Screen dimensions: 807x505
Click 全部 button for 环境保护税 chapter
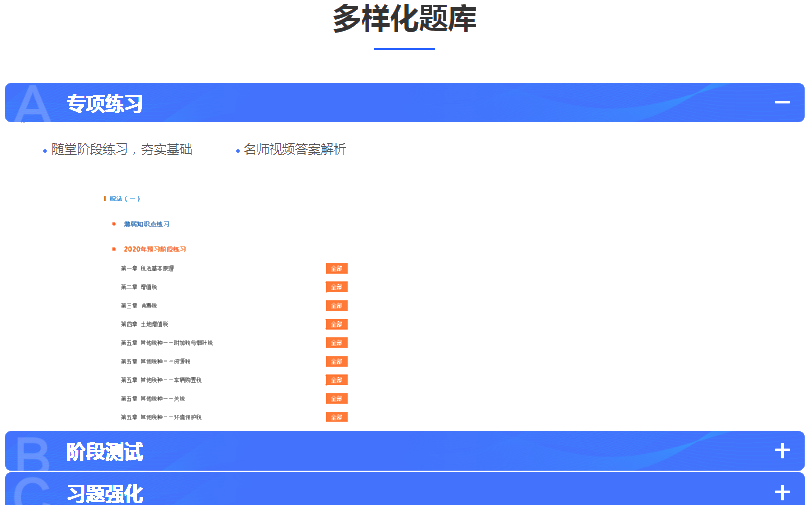(x=336, y=417)
